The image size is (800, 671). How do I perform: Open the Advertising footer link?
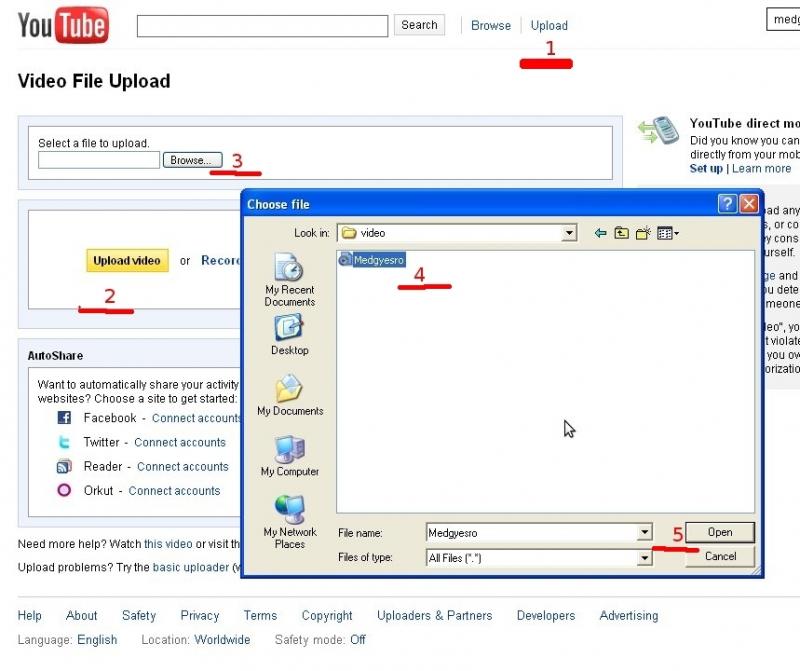click(629, 615)
